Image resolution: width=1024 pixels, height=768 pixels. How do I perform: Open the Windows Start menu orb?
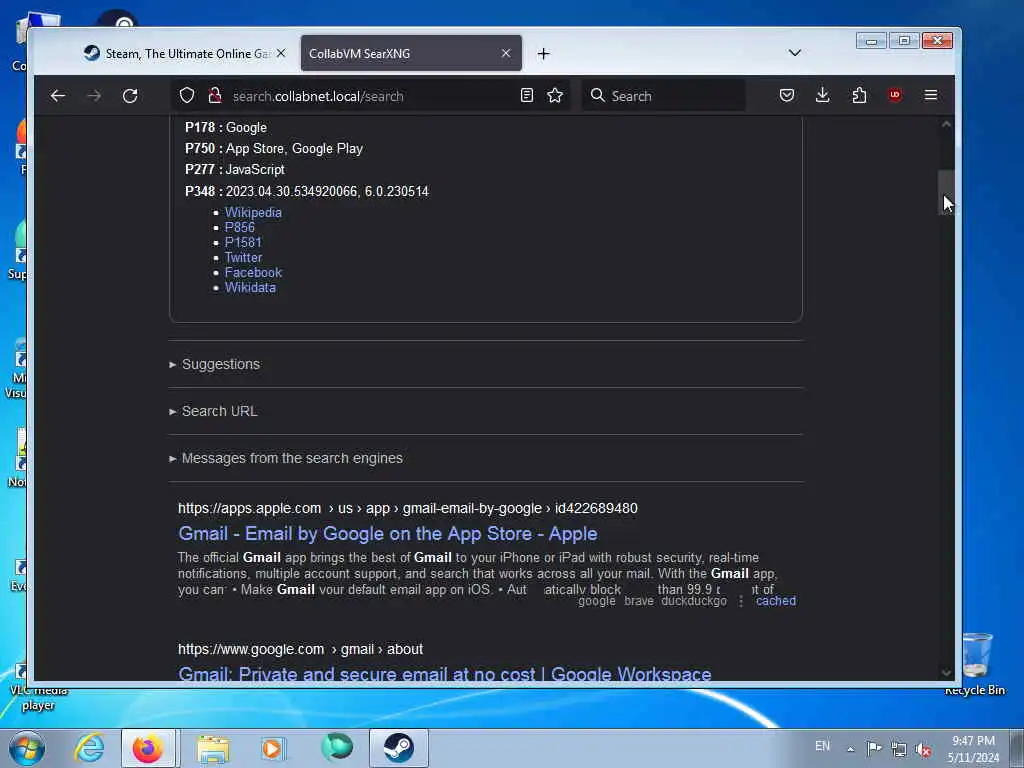tap(27, 748)
